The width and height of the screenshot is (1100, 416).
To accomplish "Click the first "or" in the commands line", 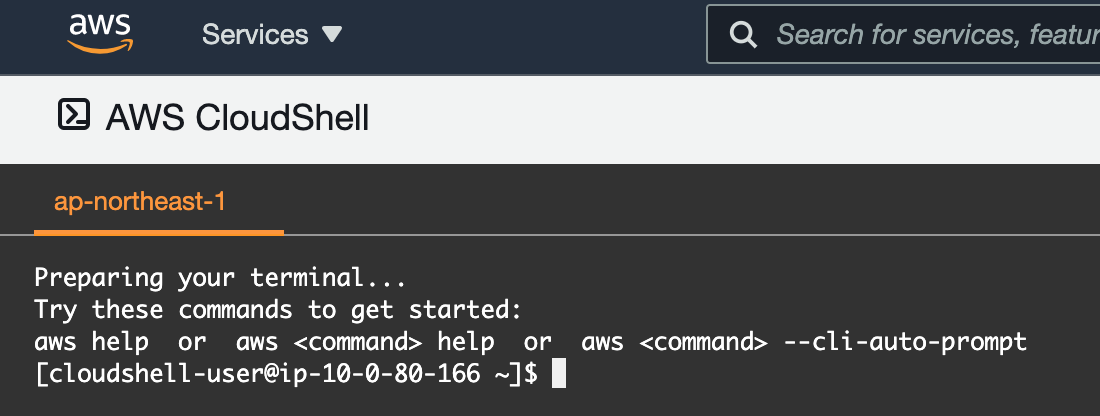I will tap(192, 341).
